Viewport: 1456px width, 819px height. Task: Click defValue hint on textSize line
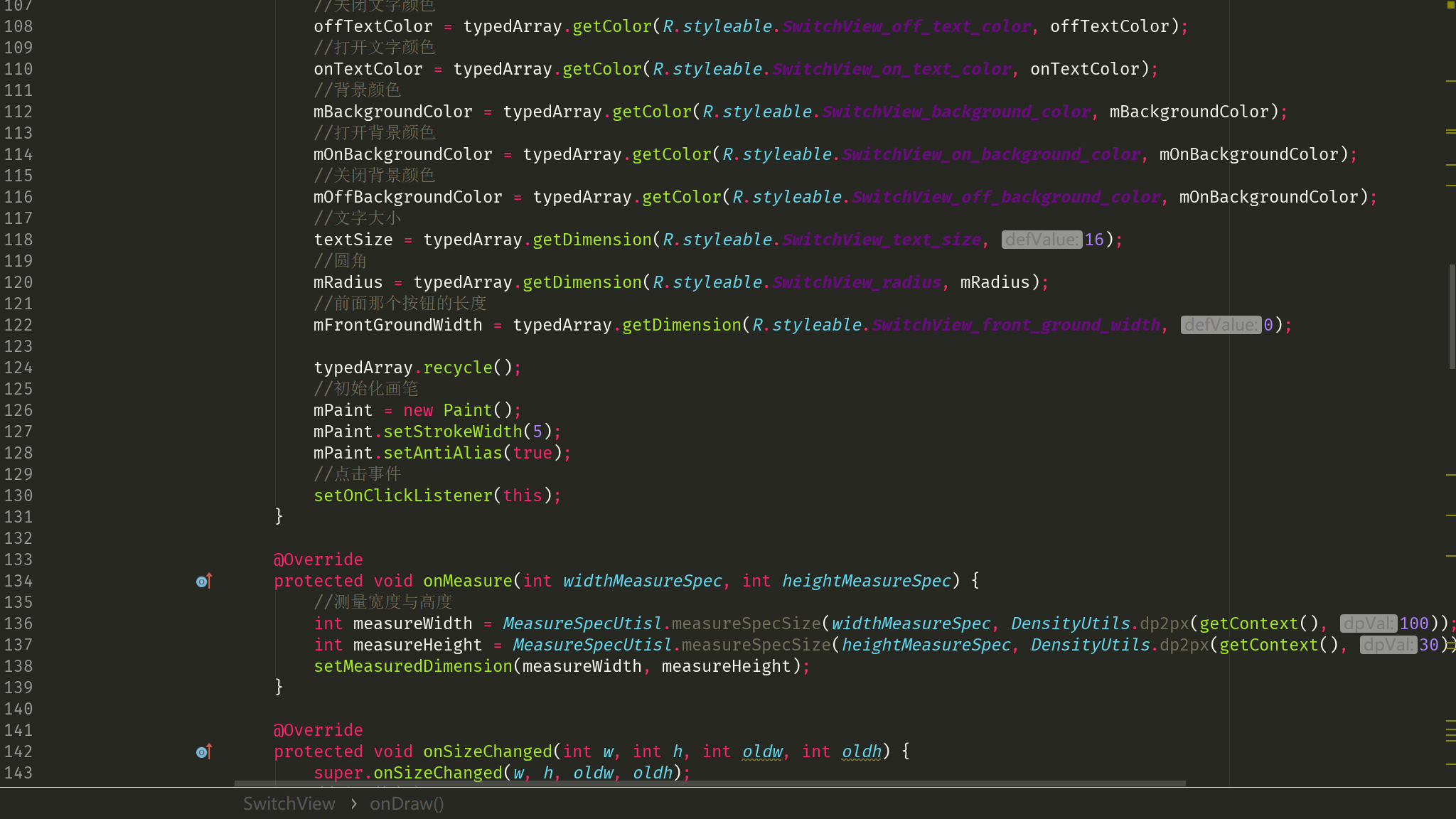pyautogui.click(x=1042, y=240)
